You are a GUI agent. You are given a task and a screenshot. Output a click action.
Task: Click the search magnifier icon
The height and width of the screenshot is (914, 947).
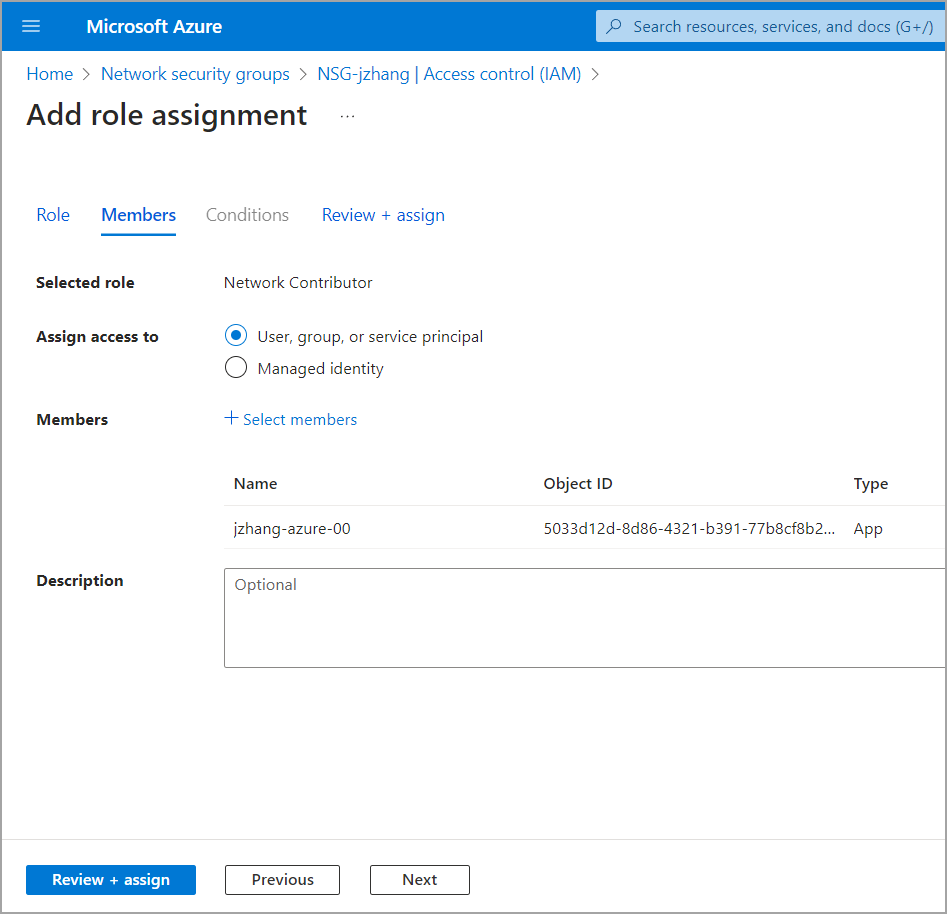coord(615,26)
